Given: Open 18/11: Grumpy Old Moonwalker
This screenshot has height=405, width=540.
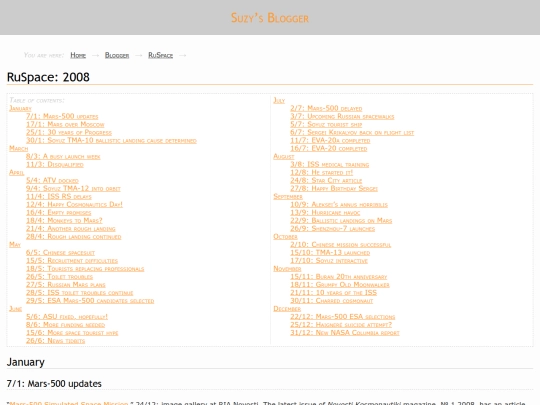Looking at the screenshot, I should (x=340, y=284).
